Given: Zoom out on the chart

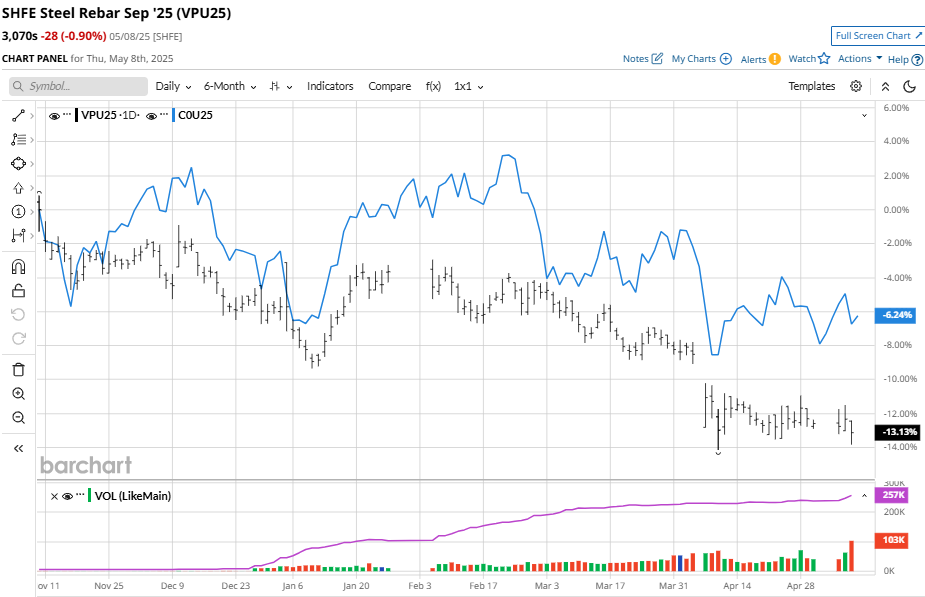Looking at the screenshot, I should click(18, 418).
